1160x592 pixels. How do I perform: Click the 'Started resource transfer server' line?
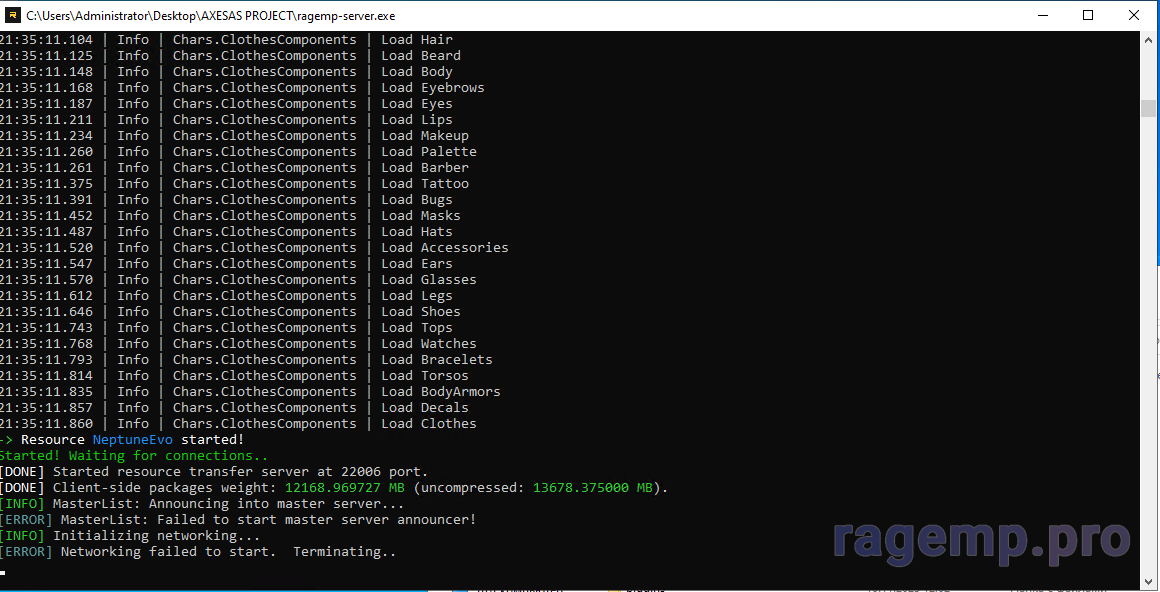(x=214, y=472)
